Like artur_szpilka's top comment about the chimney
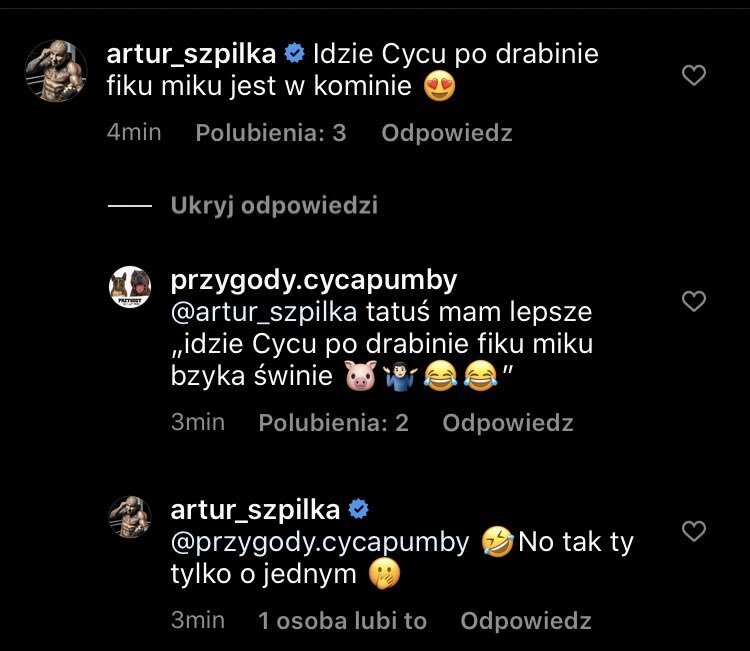 point(693,75)
